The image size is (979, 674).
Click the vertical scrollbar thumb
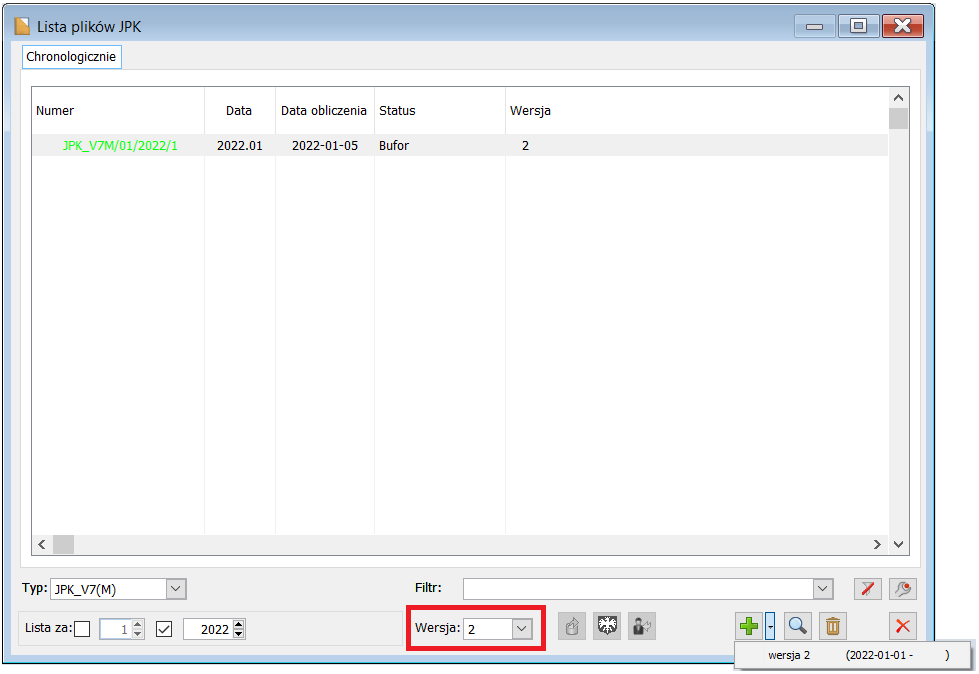[x=898, y=118]
